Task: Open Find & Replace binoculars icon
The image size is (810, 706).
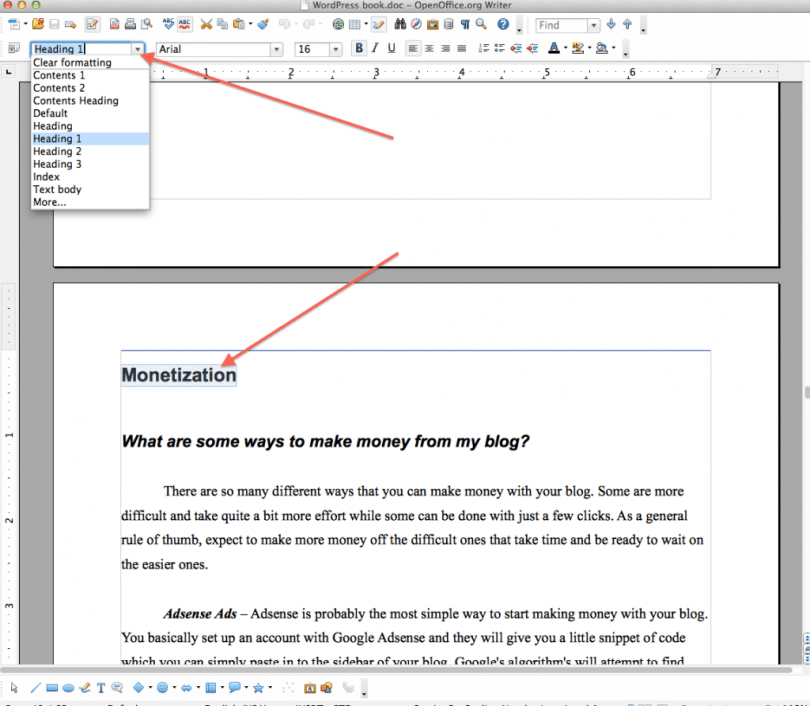Action: (400, 24)
